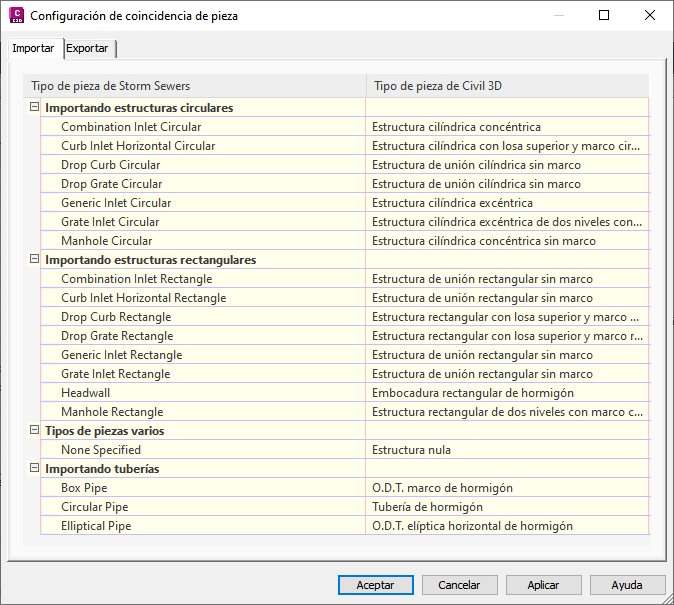The width and height of the screenshot is (674, 605).
Task: Select Combination Inlet Circular row
Action: point(131,127)
